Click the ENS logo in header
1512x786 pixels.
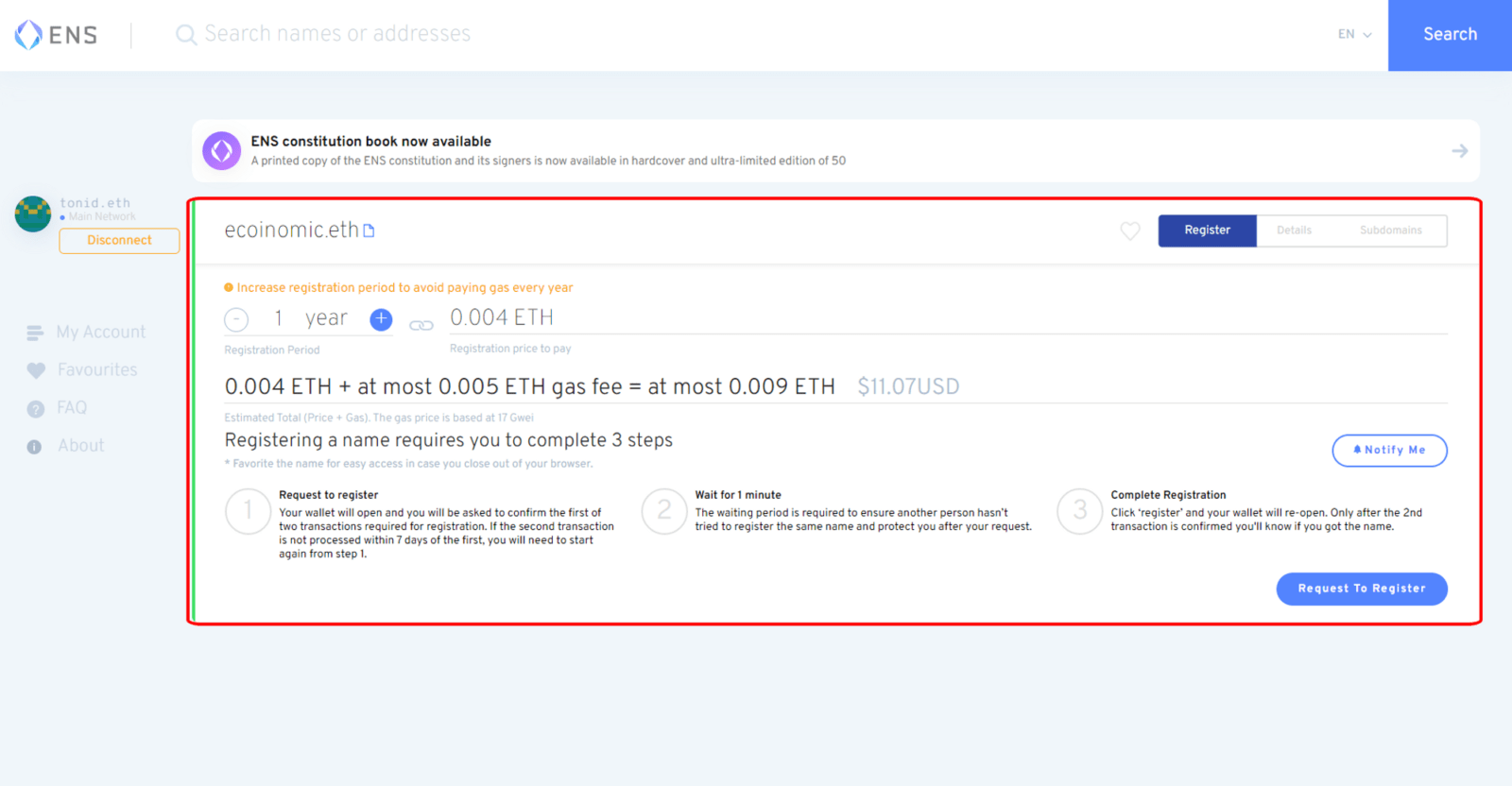[56, 35]
